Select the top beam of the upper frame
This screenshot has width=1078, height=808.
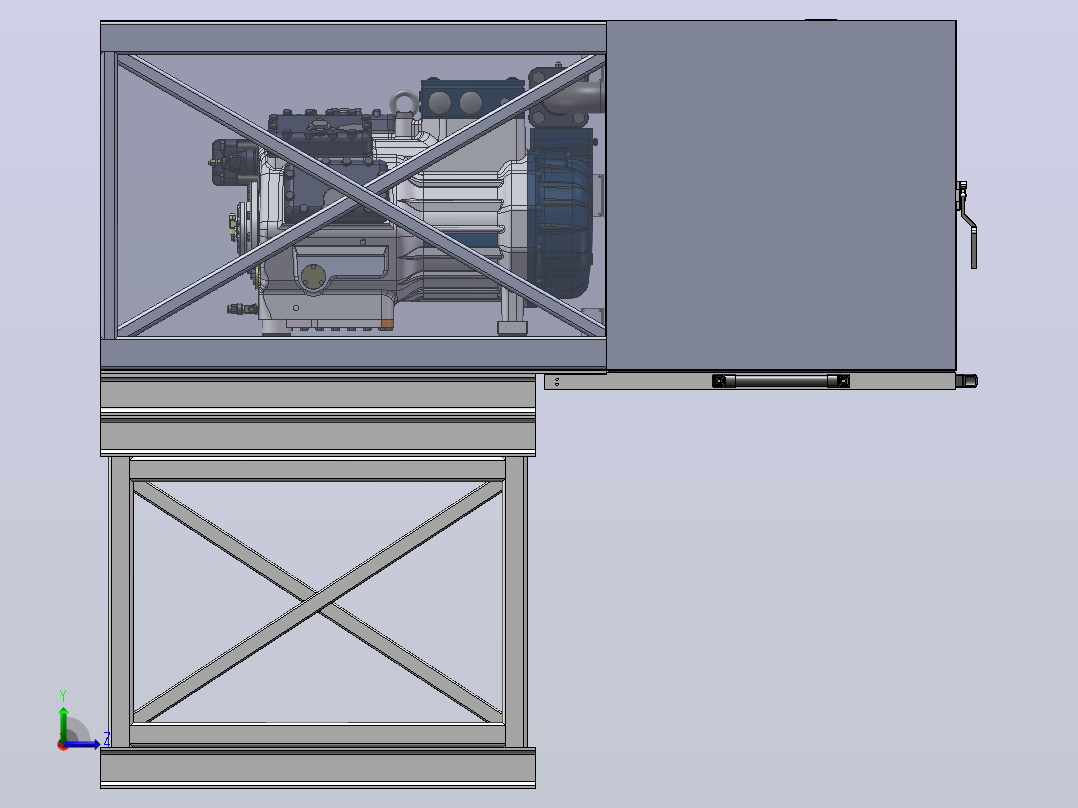(x=353, y=36)
